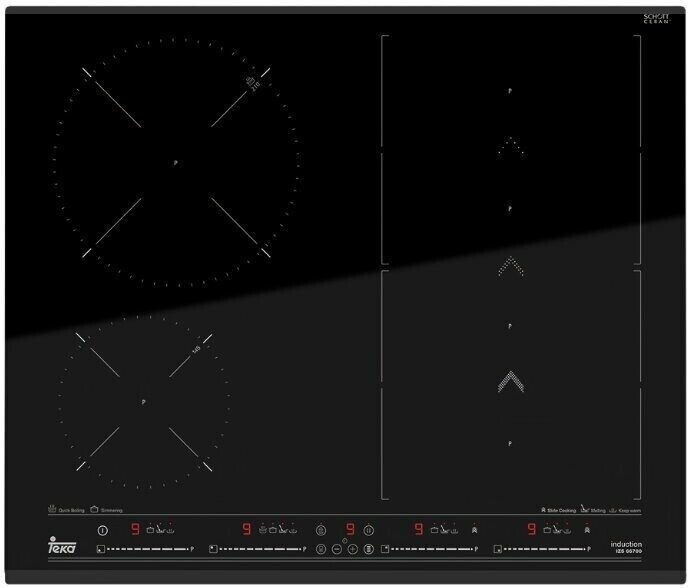
Task: Tap the front-left zone selector square icon
Action: coord(101,549)
